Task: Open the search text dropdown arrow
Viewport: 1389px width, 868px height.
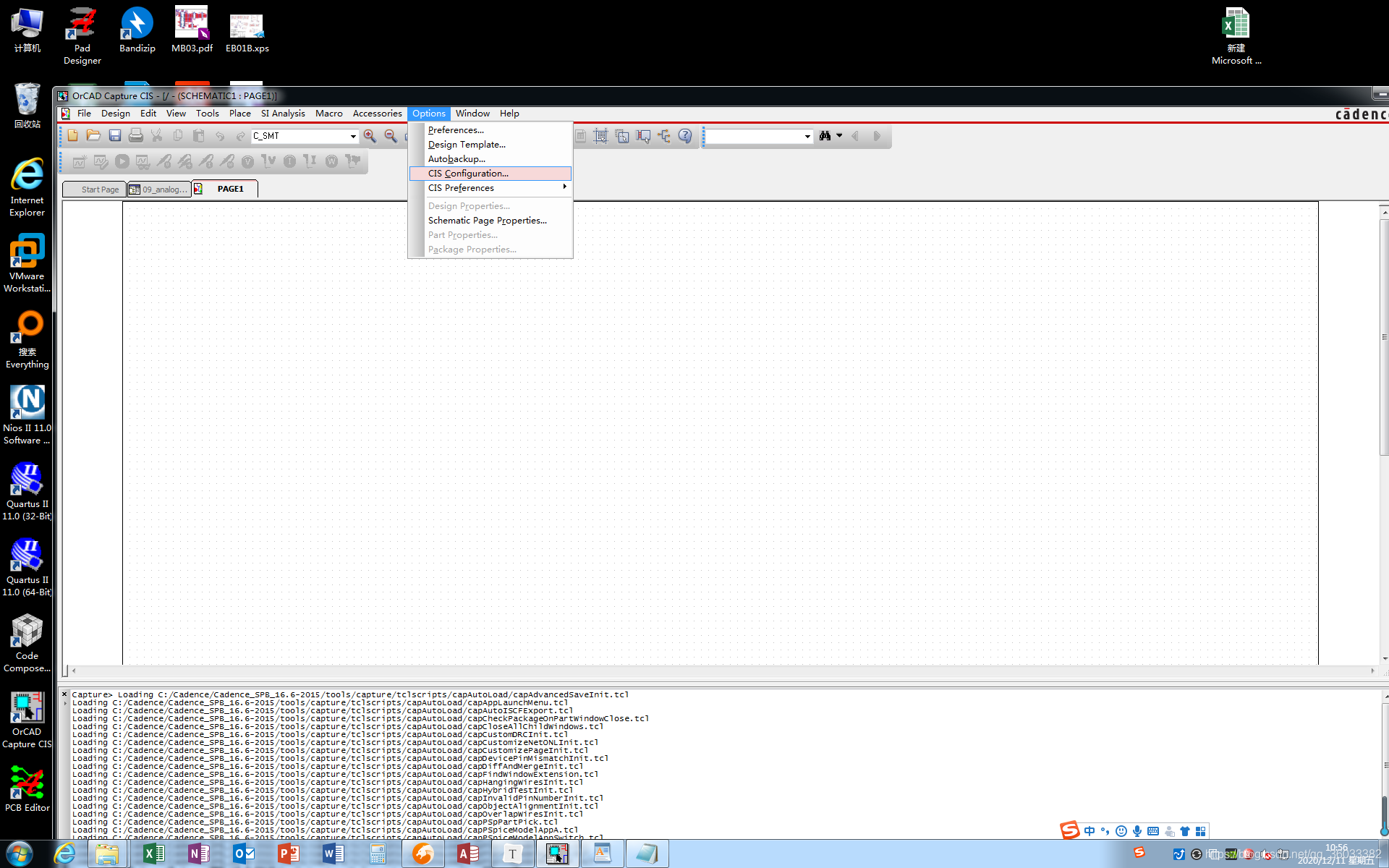Action: coord(807,136)
